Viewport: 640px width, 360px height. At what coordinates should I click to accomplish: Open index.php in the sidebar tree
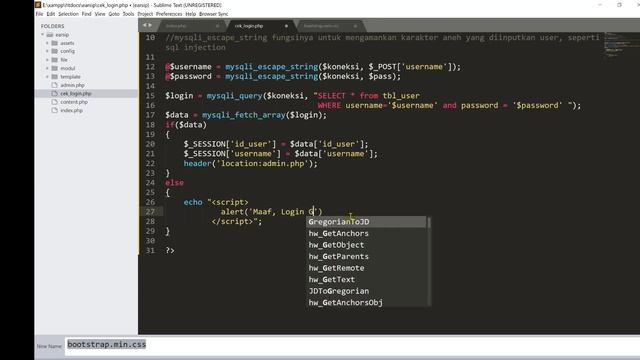(x=71, y=110)
